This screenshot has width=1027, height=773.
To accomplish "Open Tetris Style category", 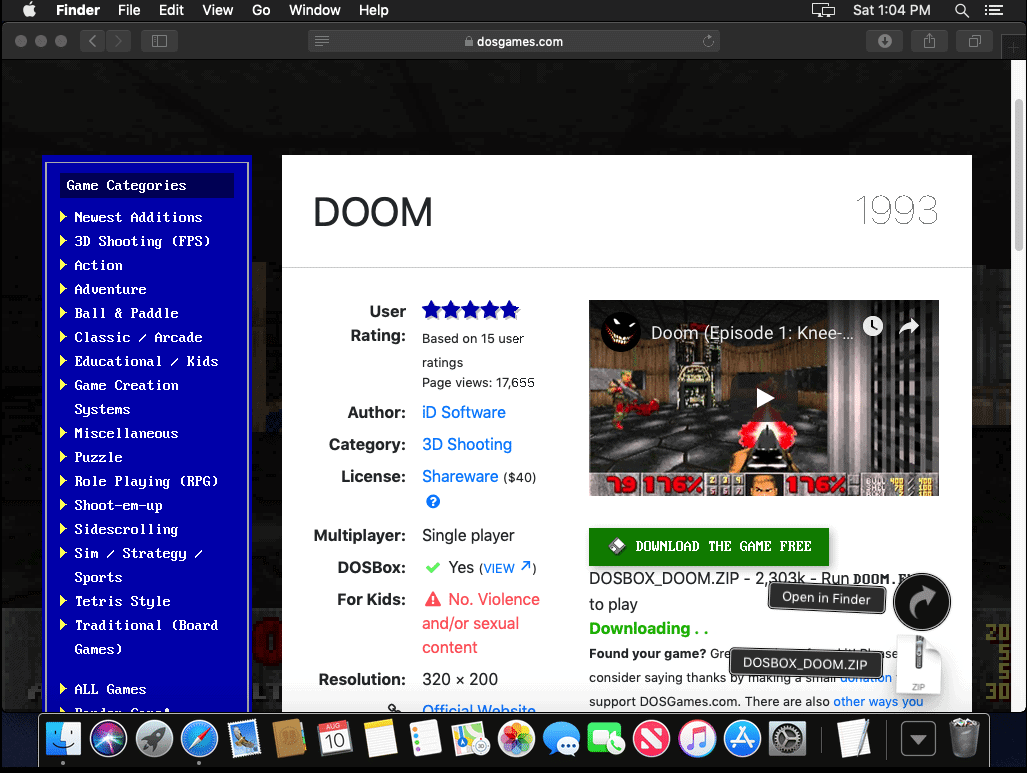I will coord(122,601).
